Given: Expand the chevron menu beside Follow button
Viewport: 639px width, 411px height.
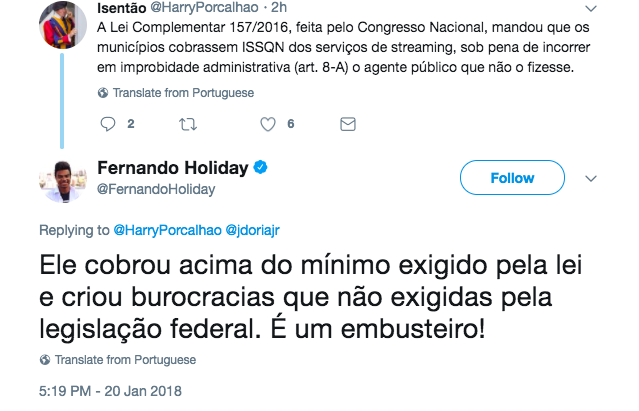Looking at the screenshot, I should tap(590, 178).
